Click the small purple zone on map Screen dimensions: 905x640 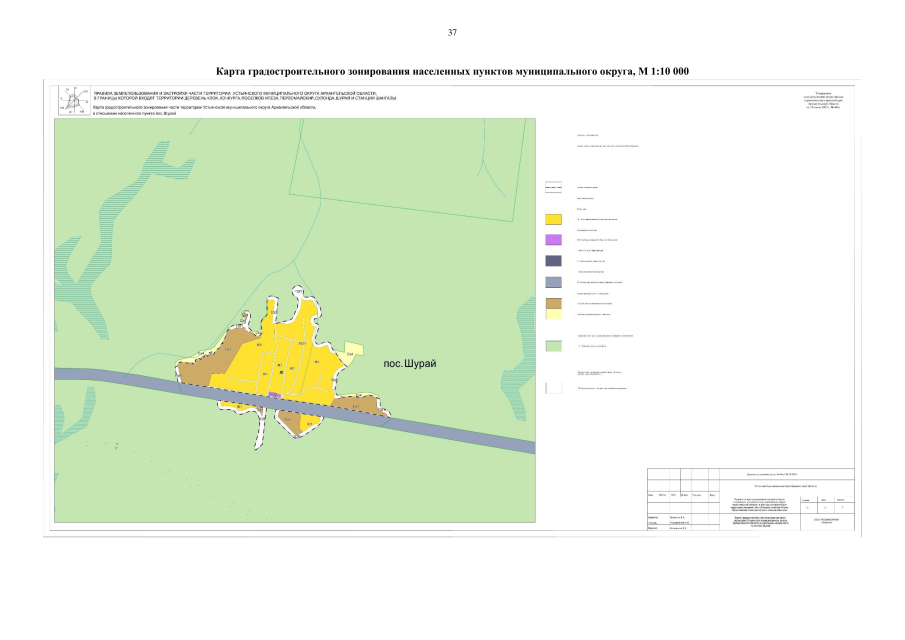tap(275, 395)
